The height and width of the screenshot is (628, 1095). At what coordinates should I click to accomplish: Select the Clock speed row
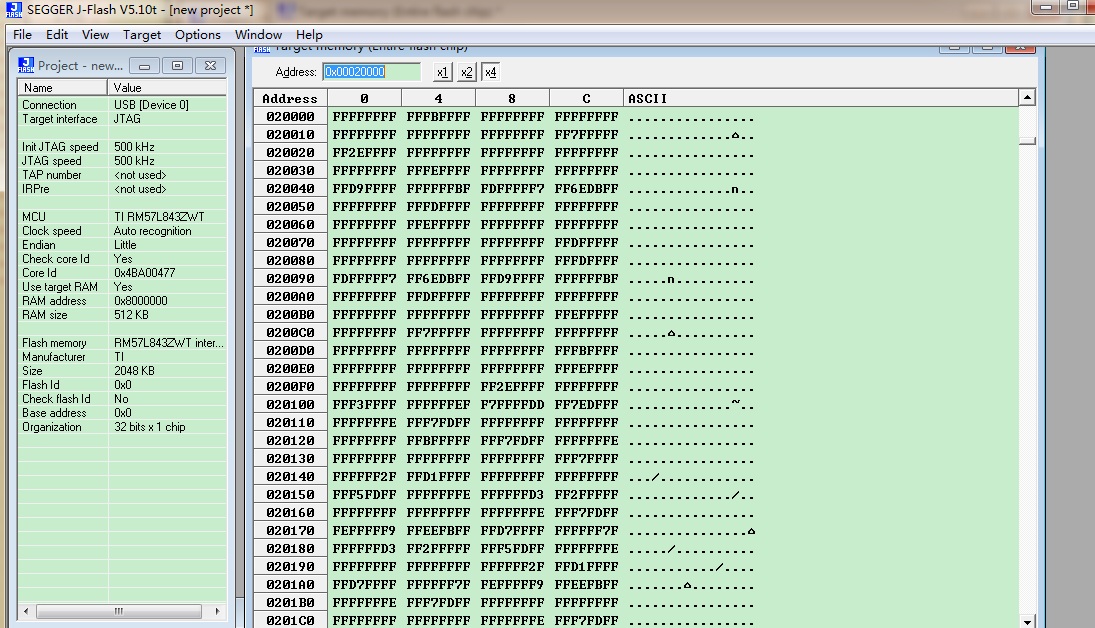pos(122,231)
